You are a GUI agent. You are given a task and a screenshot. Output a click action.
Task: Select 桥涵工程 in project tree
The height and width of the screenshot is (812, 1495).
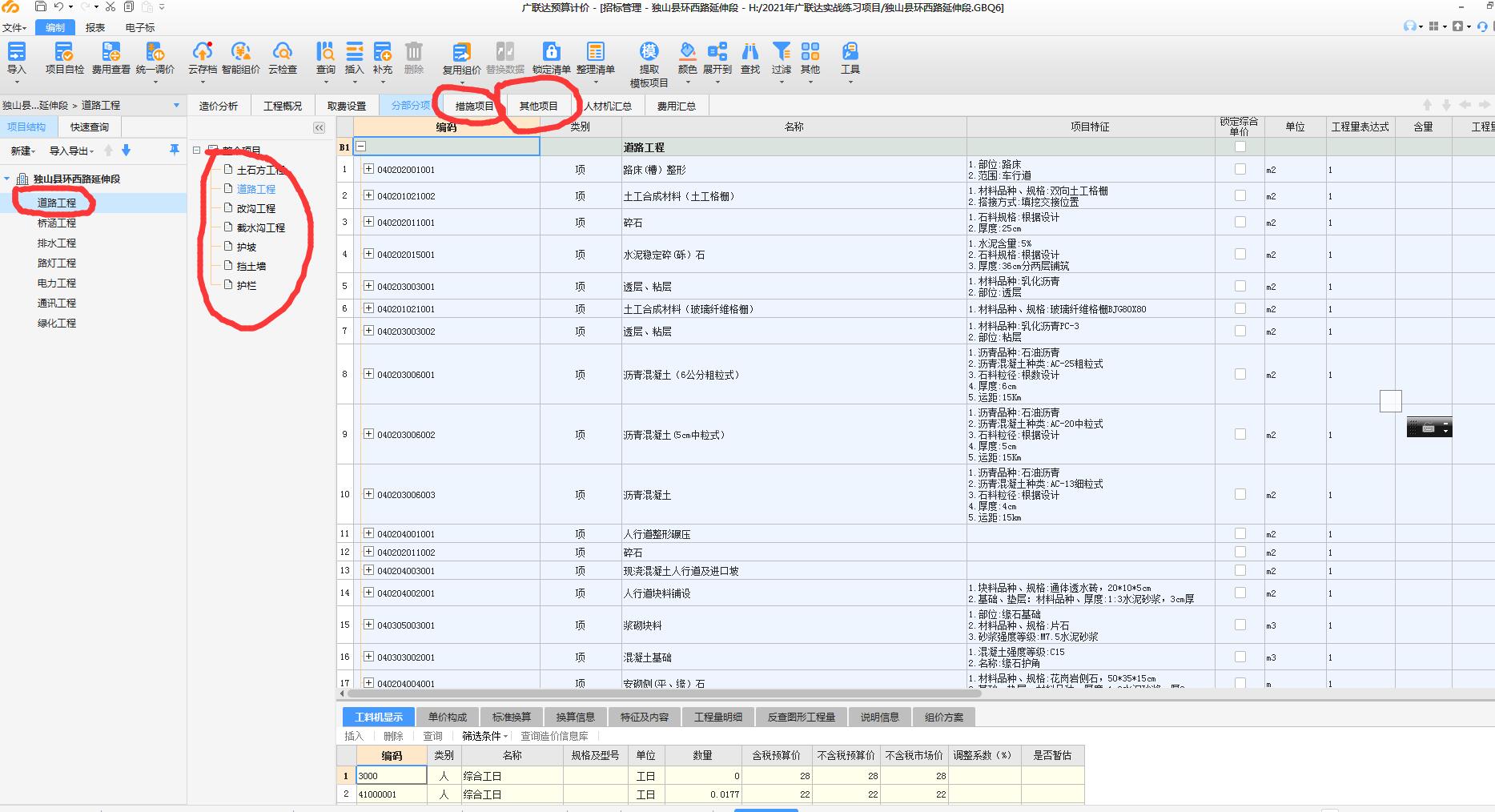coord(57,223)
